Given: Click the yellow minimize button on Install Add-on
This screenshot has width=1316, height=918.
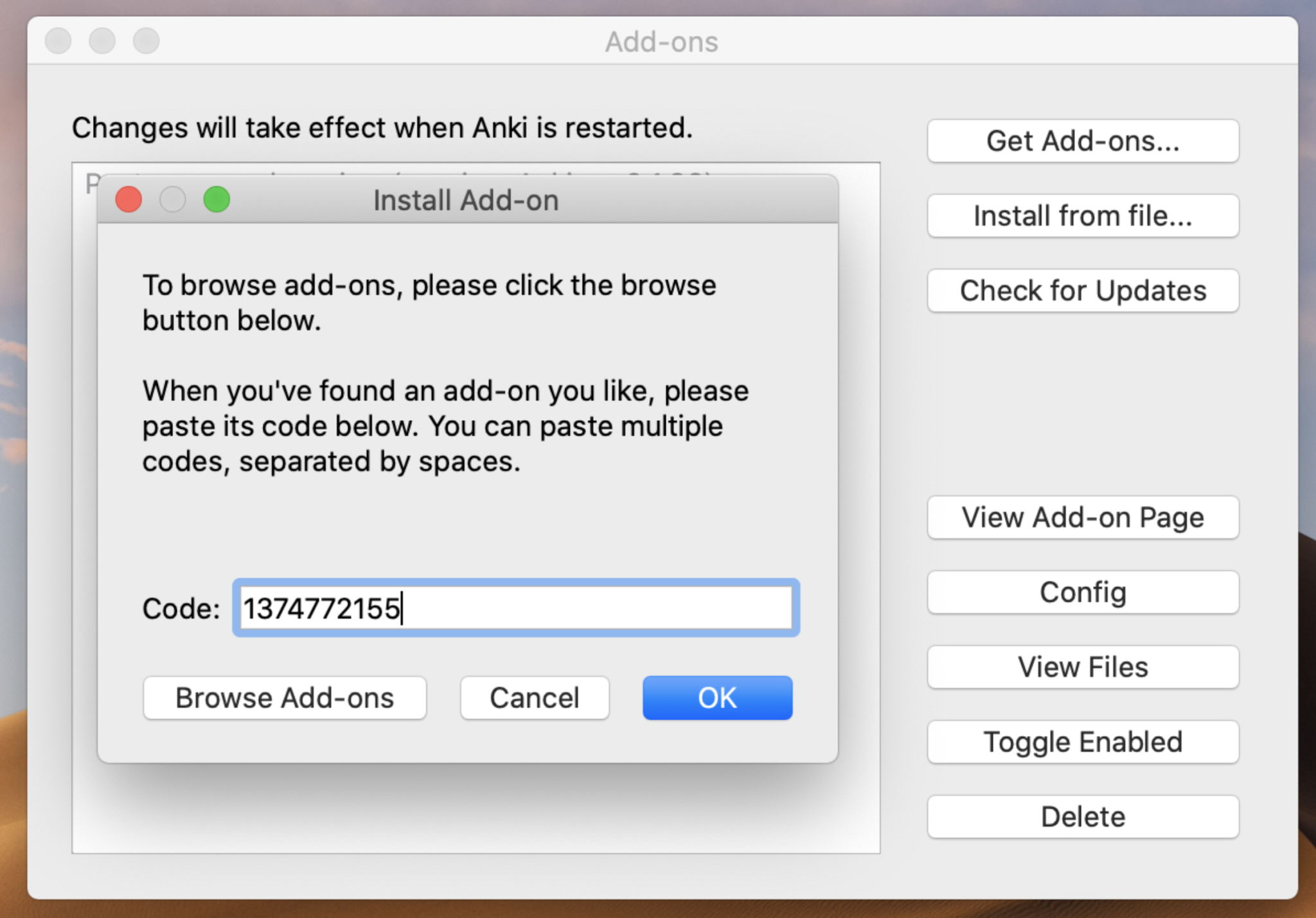Looking at the screenshot, I should [173, 199].
